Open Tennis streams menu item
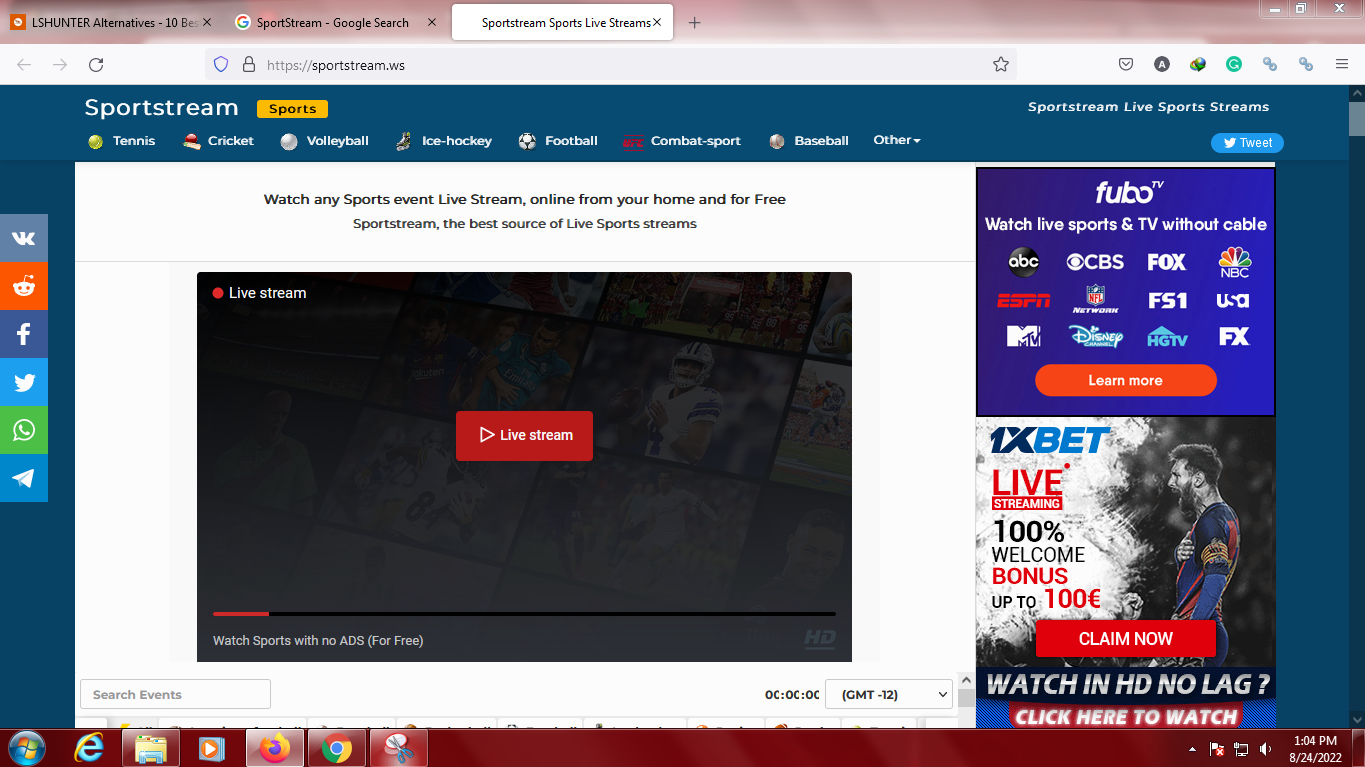1365x767 pixels. 134,141
